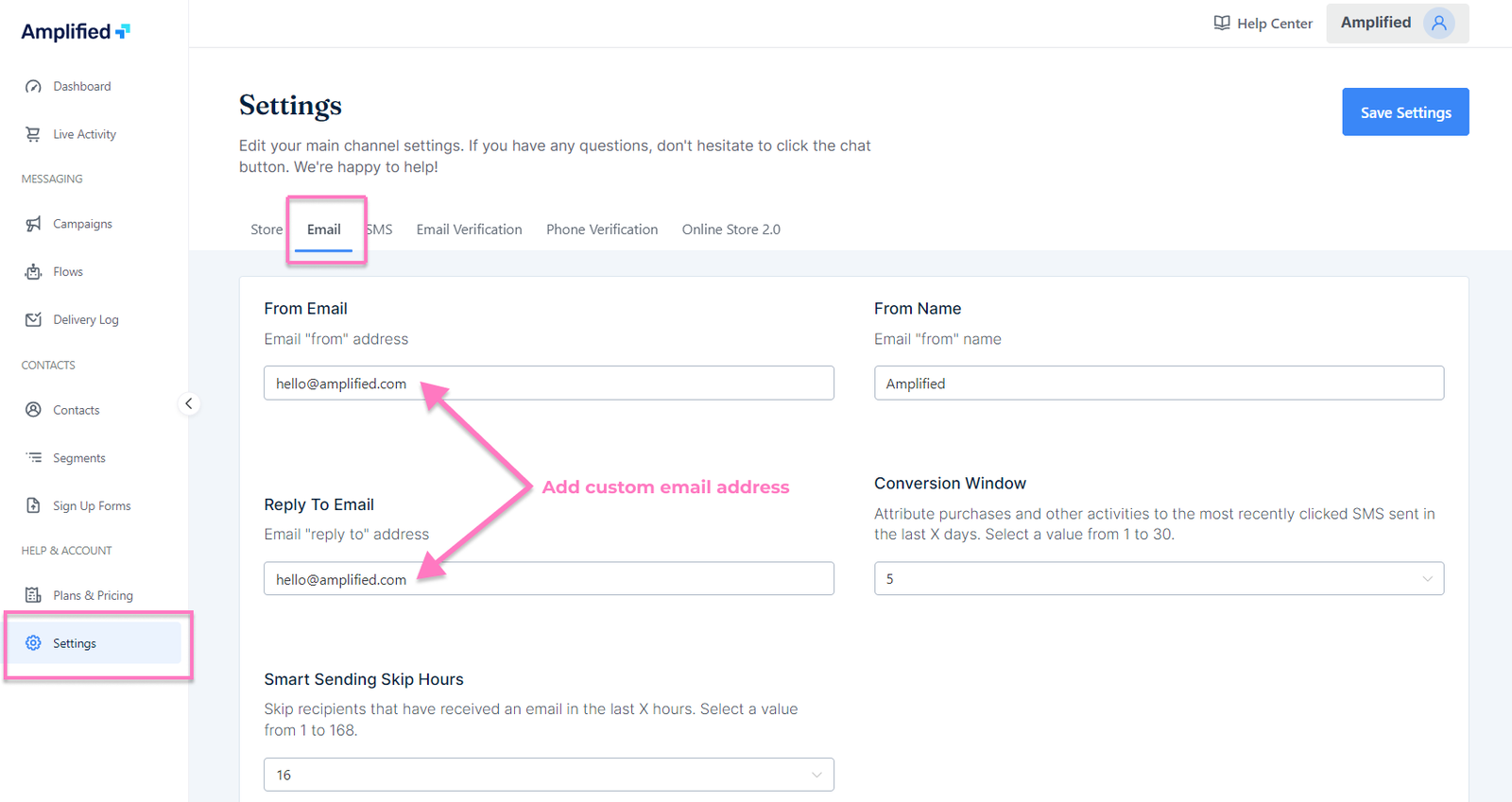Open the Help Center link
The width and height of the screenshot is (1512, 802).
(1263, 24)
